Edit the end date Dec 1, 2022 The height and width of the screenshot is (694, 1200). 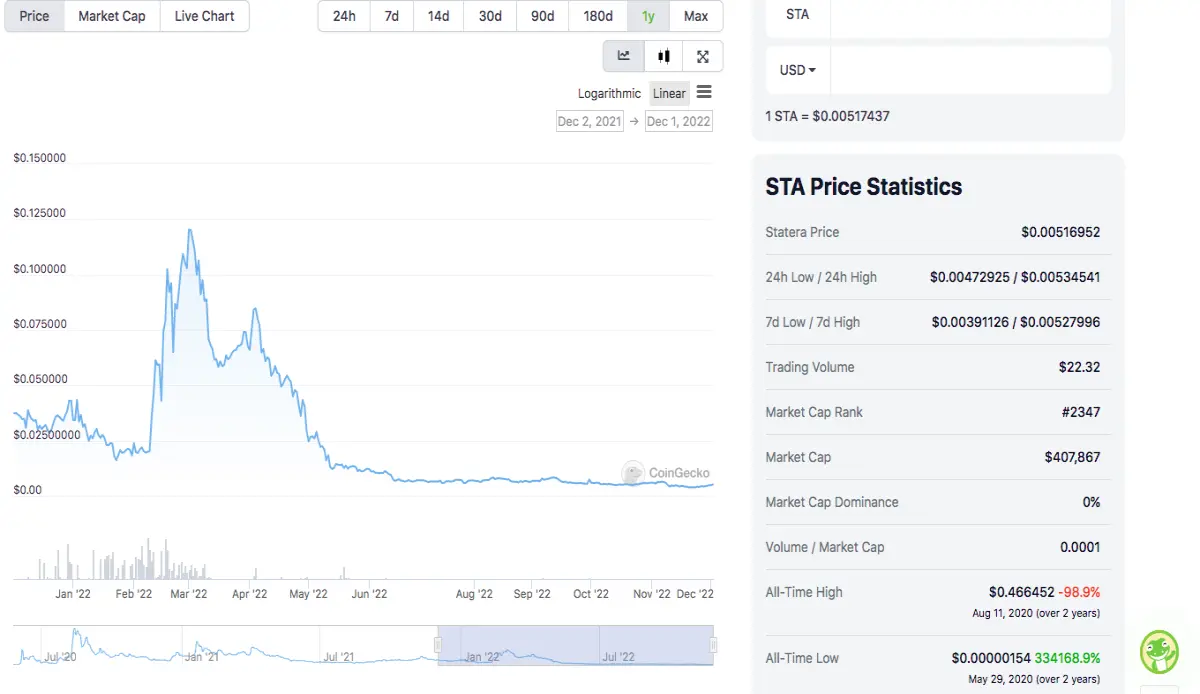coord(679,121)
